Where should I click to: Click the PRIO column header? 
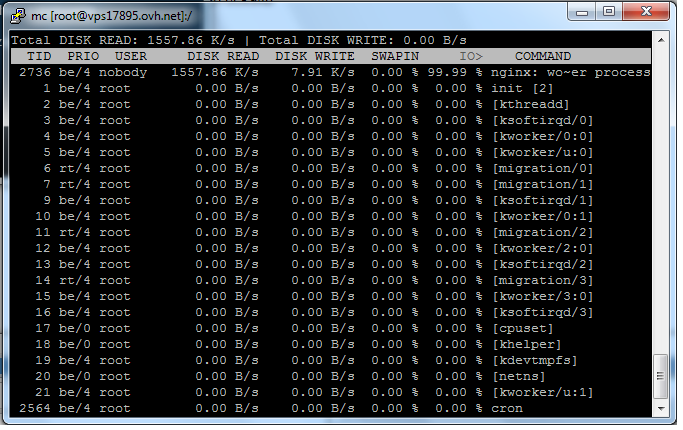coord(83,56)
